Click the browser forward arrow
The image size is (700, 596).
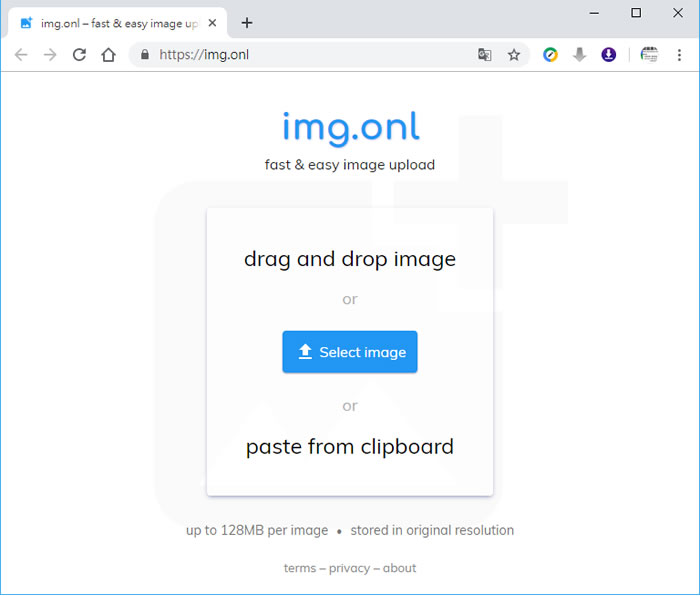click(50, 55)
